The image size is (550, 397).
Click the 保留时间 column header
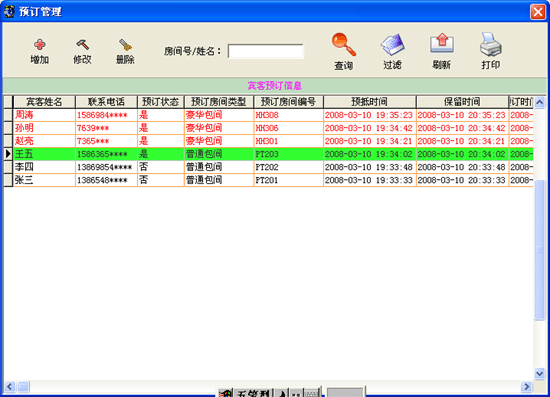(462, 102)
